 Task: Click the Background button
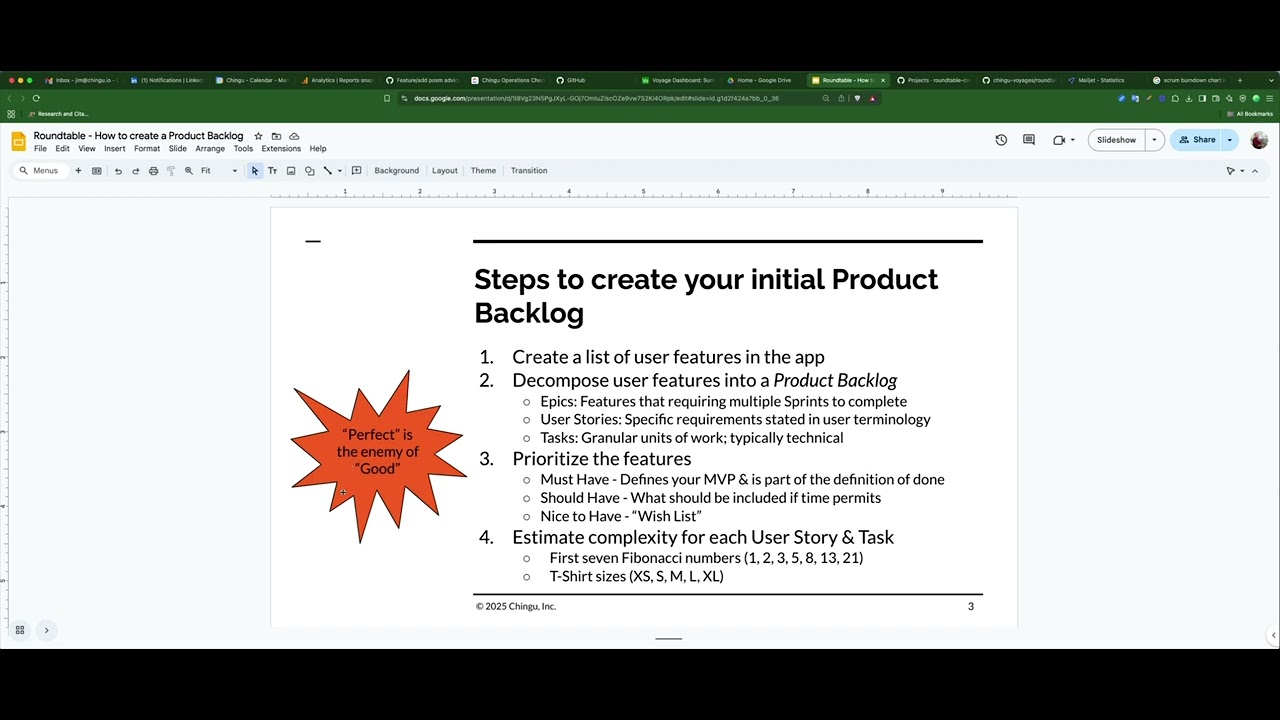click(x=397, y=171)
